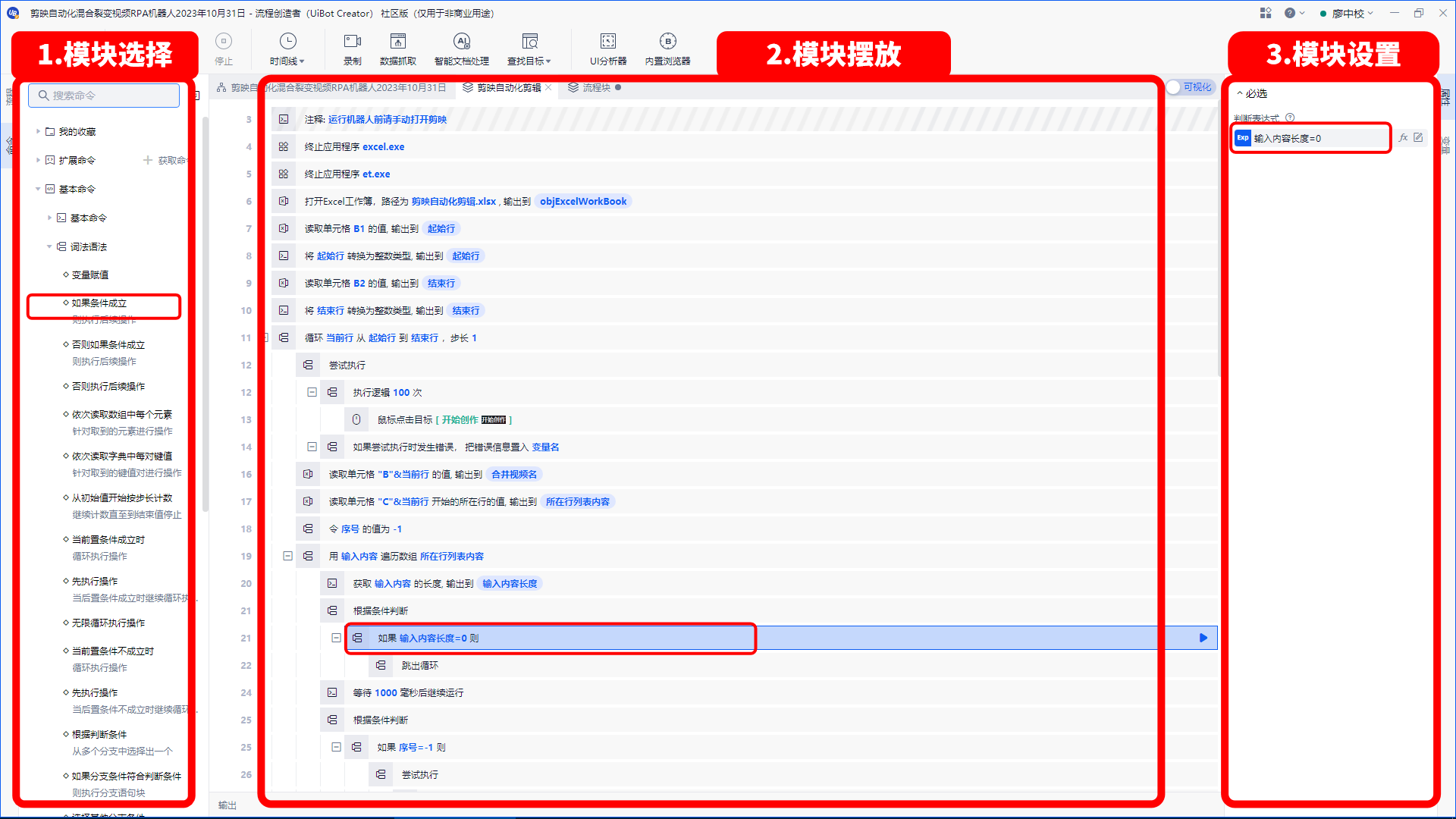Close the 剪映自动化剪辑 tab
1456x819 pixels.
click(x=548, y=87)
